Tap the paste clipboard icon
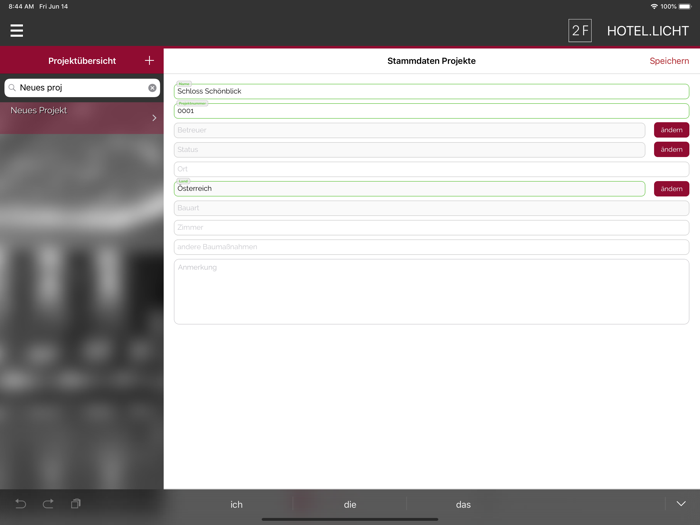Image resolution: width=700 pixels, height=525 pixels. [x=75, y=504]
